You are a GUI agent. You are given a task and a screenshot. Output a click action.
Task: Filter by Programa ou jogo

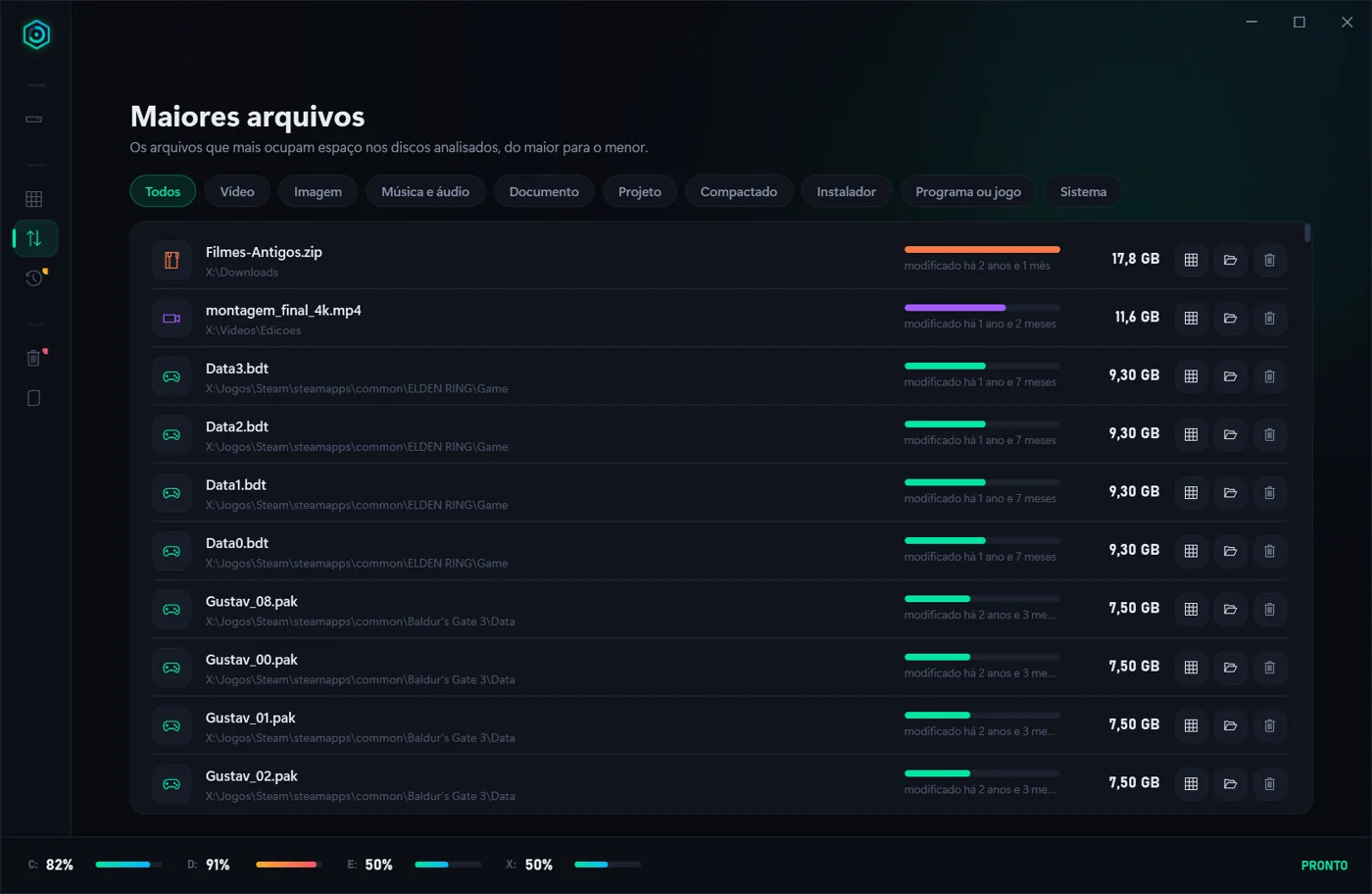968,191
